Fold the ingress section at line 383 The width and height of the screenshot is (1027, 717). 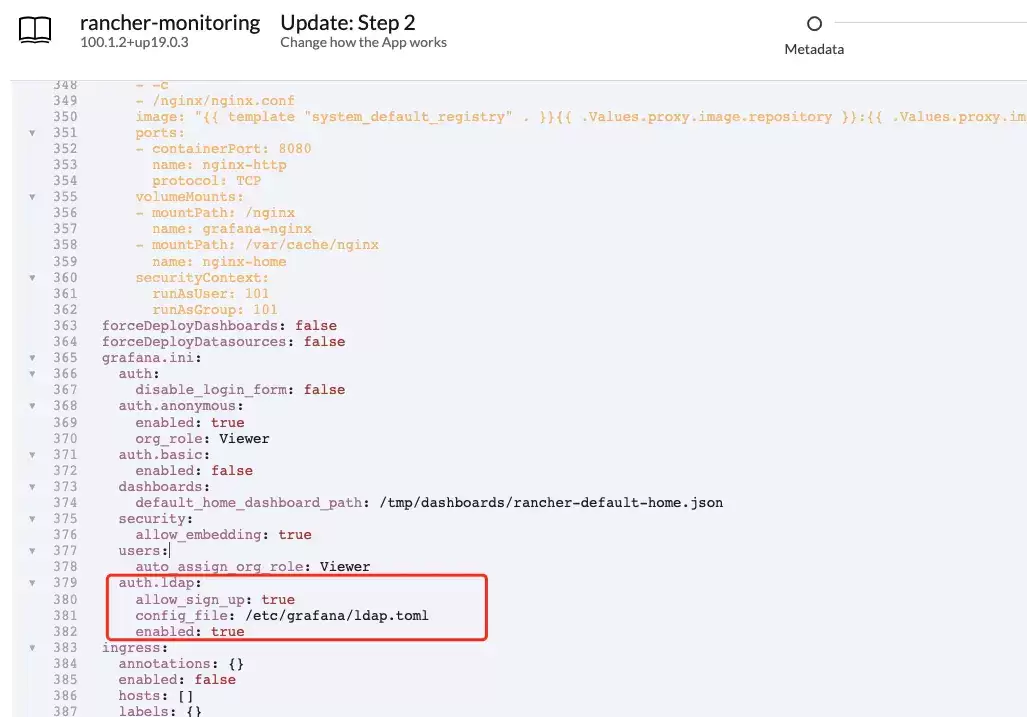[32, 648]
